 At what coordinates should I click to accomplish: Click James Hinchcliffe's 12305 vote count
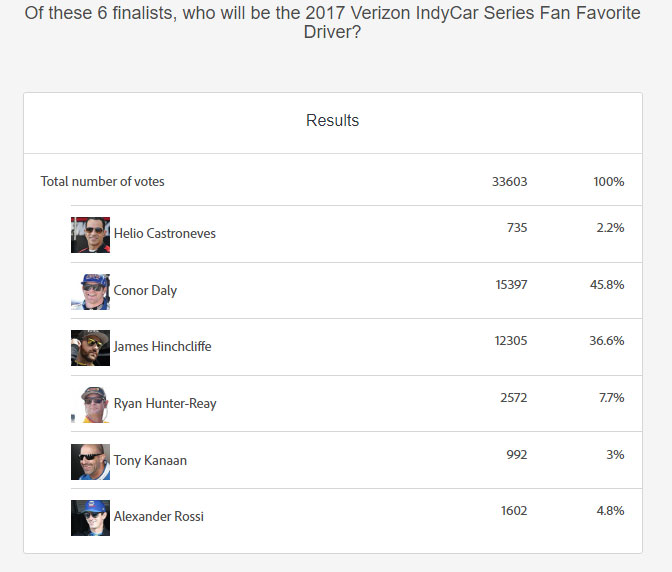click(511, 341)
